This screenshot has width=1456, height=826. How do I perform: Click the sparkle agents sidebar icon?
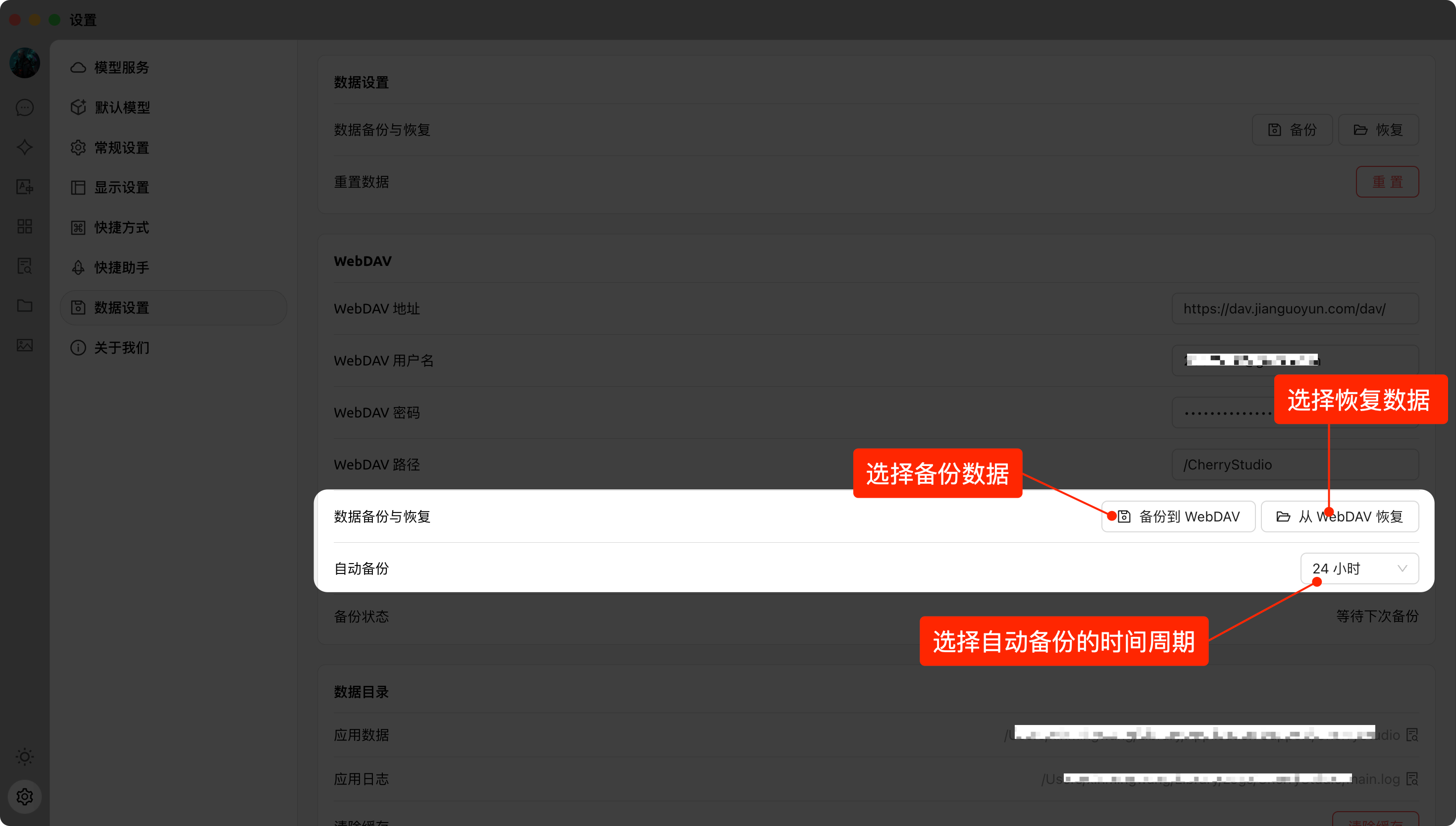coord(24,148)
